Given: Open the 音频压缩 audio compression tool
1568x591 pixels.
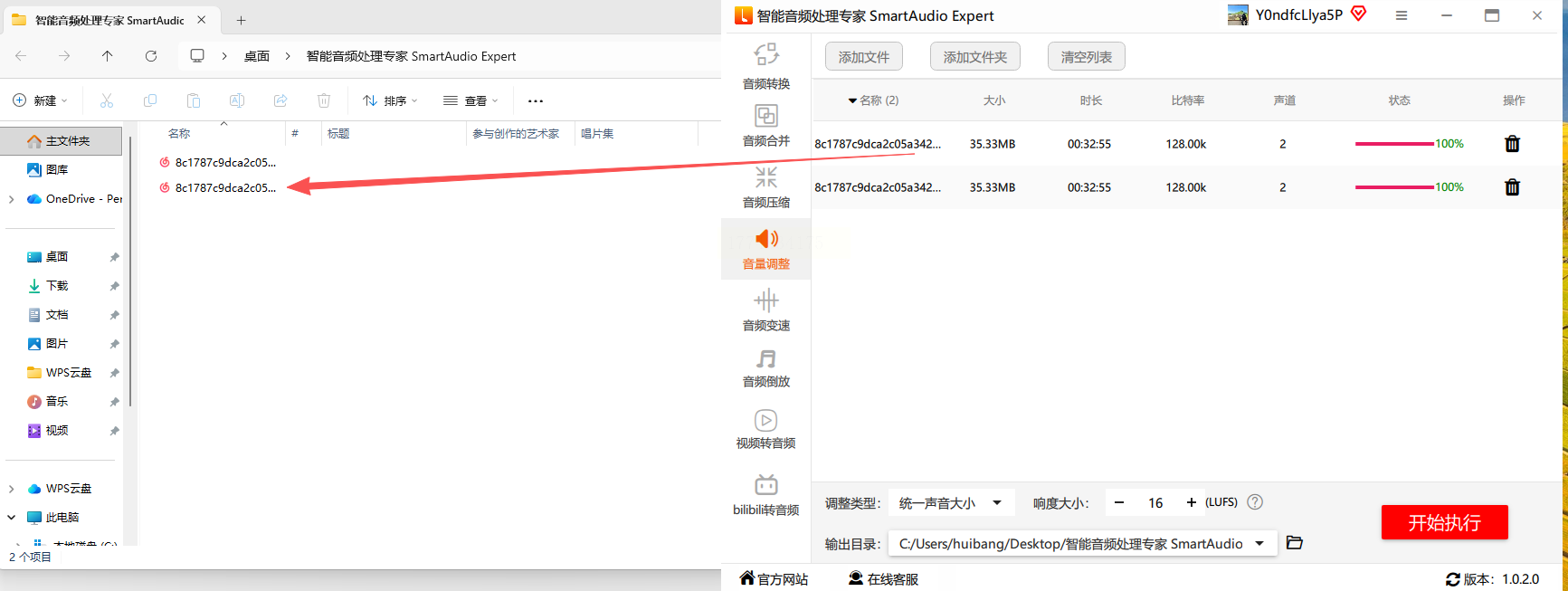Looking at the screenshot, I should [x=766, y=186].
